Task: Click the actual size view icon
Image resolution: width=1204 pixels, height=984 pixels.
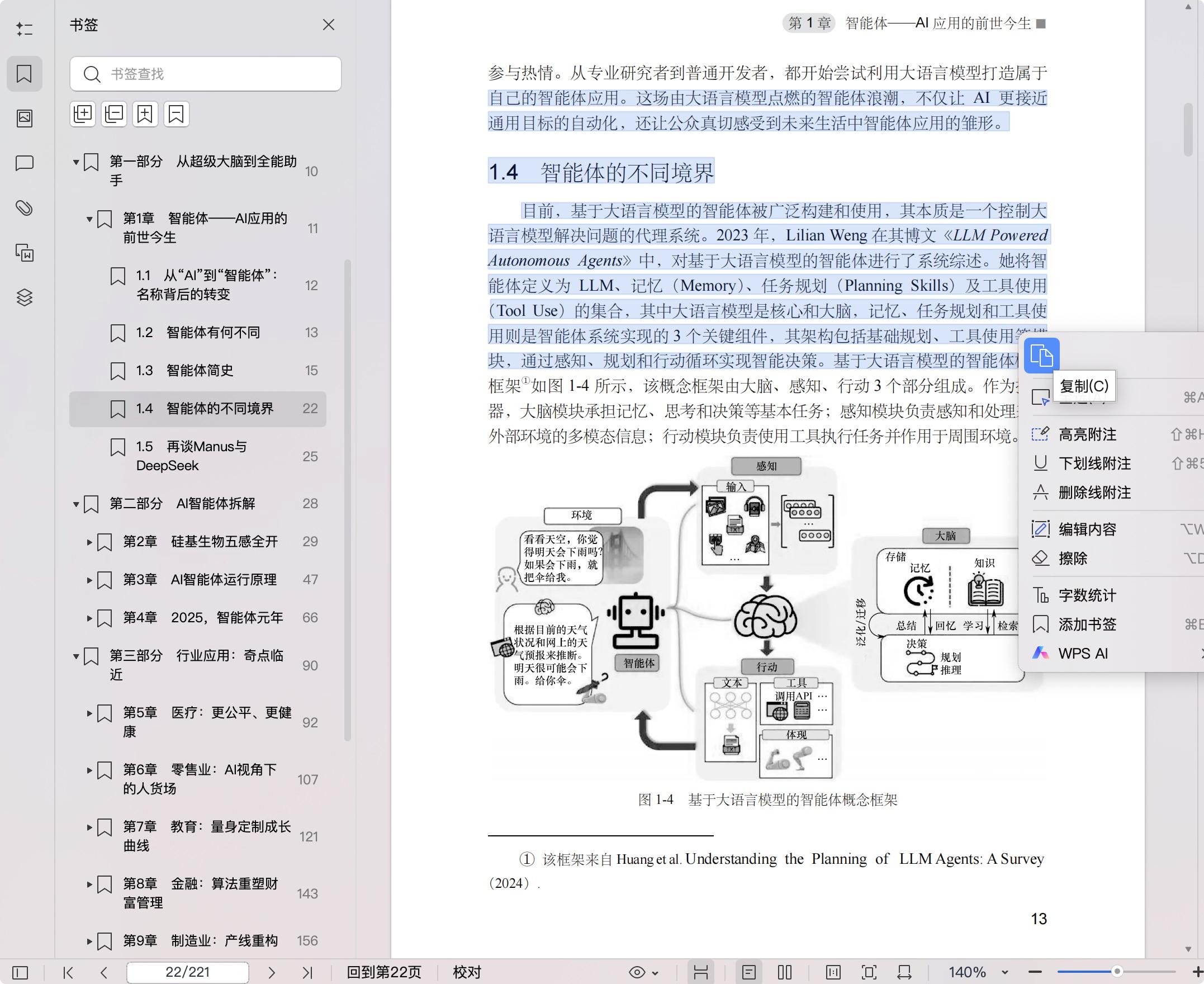Action: [x=833, y=973]
